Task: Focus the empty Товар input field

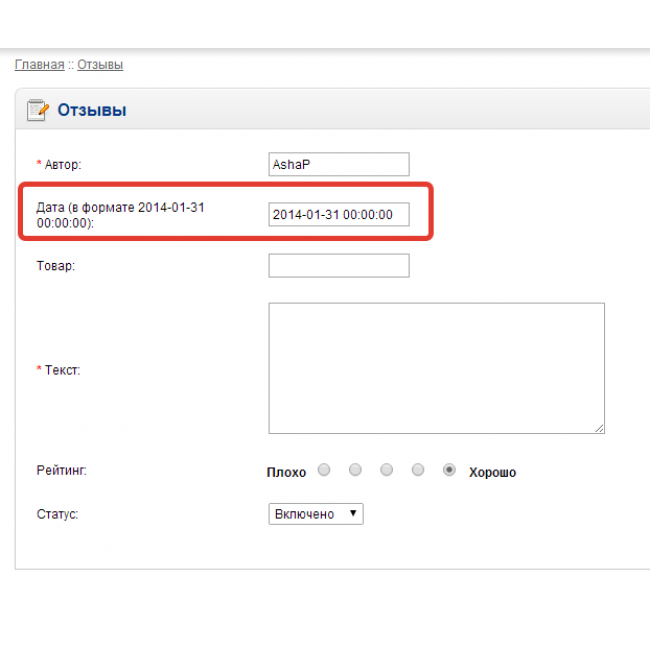Action: click(x=339, y=266)
